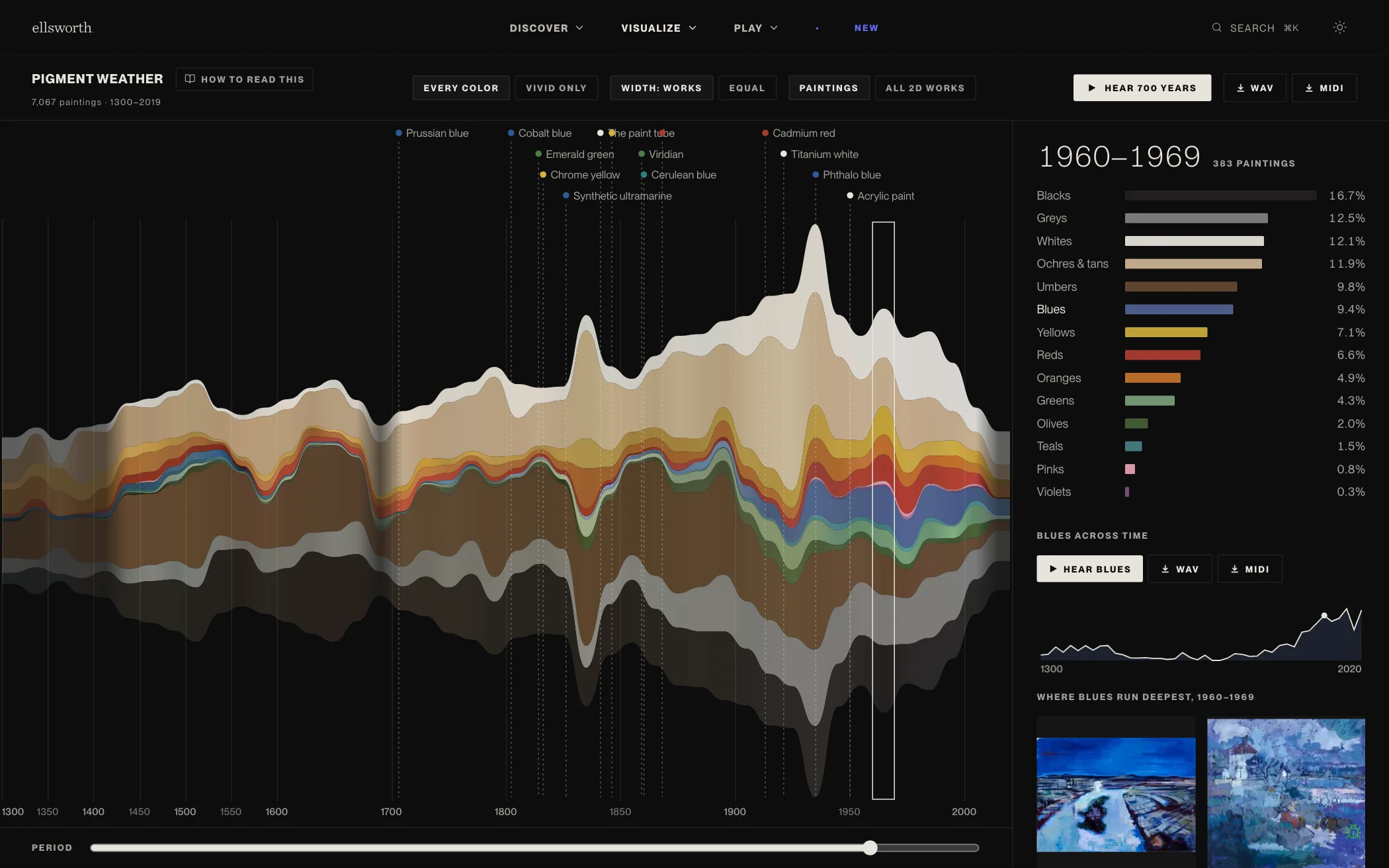The image size is (1389, 868).
Task: Click the Chrome yellow marker dot
Action: pos(543,175)
